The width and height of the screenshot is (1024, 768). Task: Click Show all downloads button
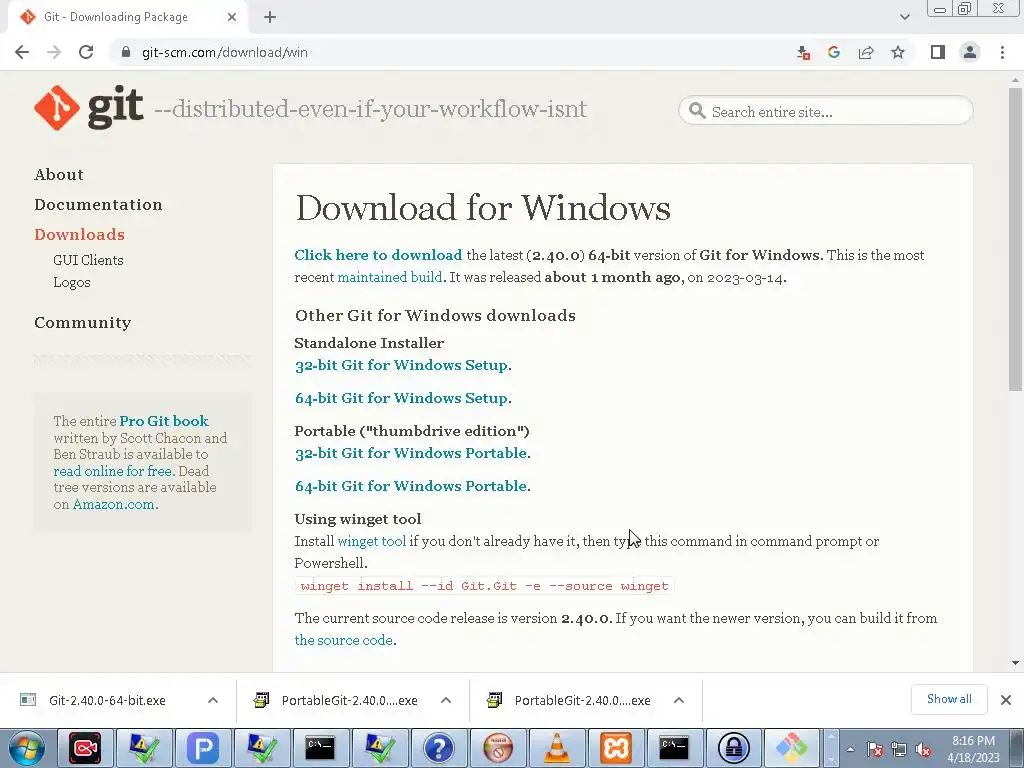tap(949, 699)
